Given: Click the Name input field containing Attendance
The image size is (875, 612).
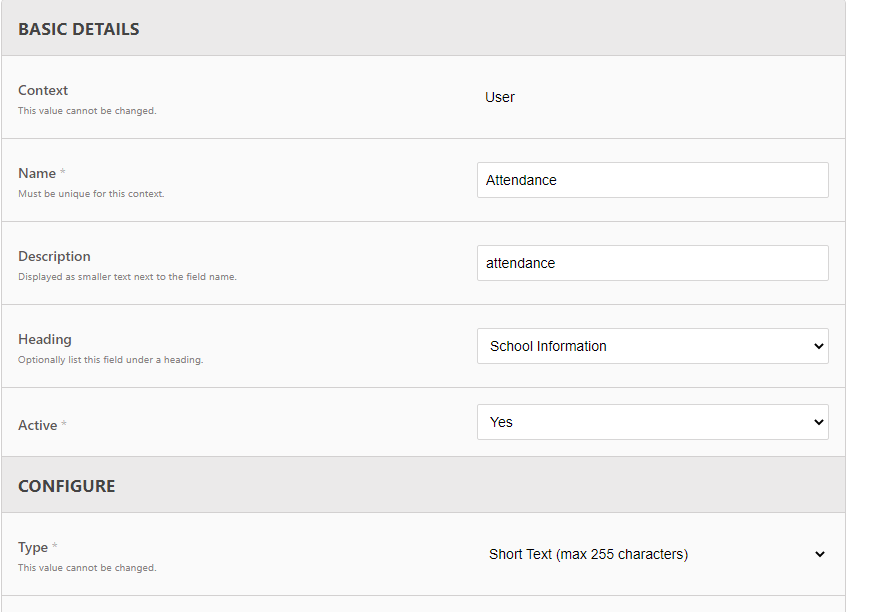Looking at the screenshot, I should pos(652,180).
